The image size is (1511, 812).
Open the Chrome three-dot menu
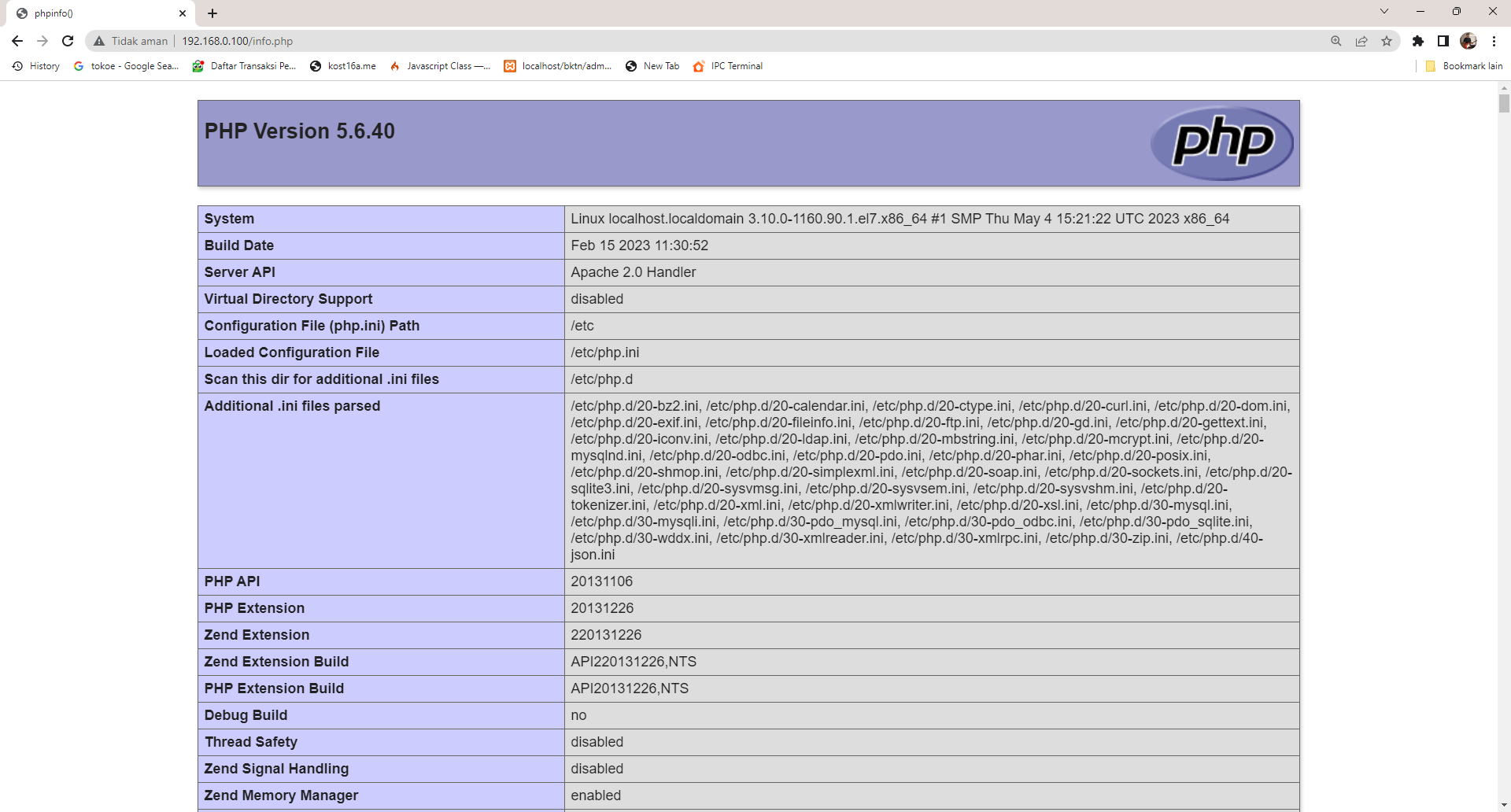[1494, 41]
